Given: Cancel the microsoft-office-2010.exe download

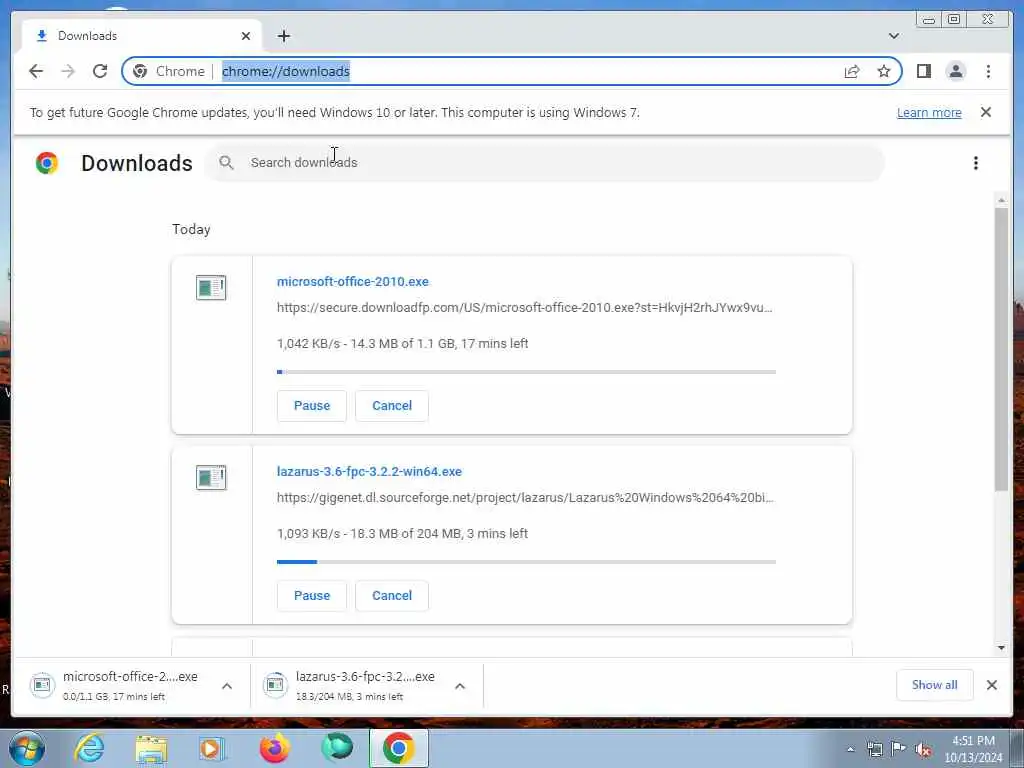Looking at the screenshot, I should pyautogui.click(x=392, y=406).
